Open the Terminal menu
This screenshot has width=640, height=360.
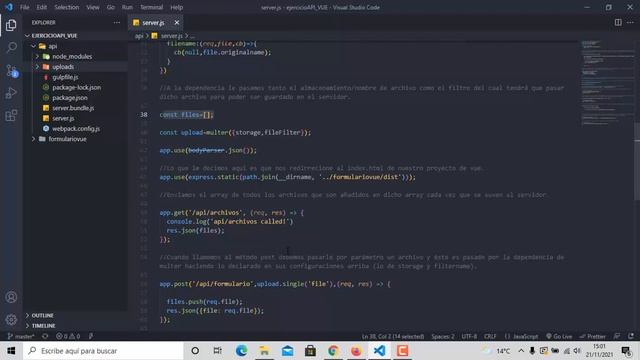(151, 7)
